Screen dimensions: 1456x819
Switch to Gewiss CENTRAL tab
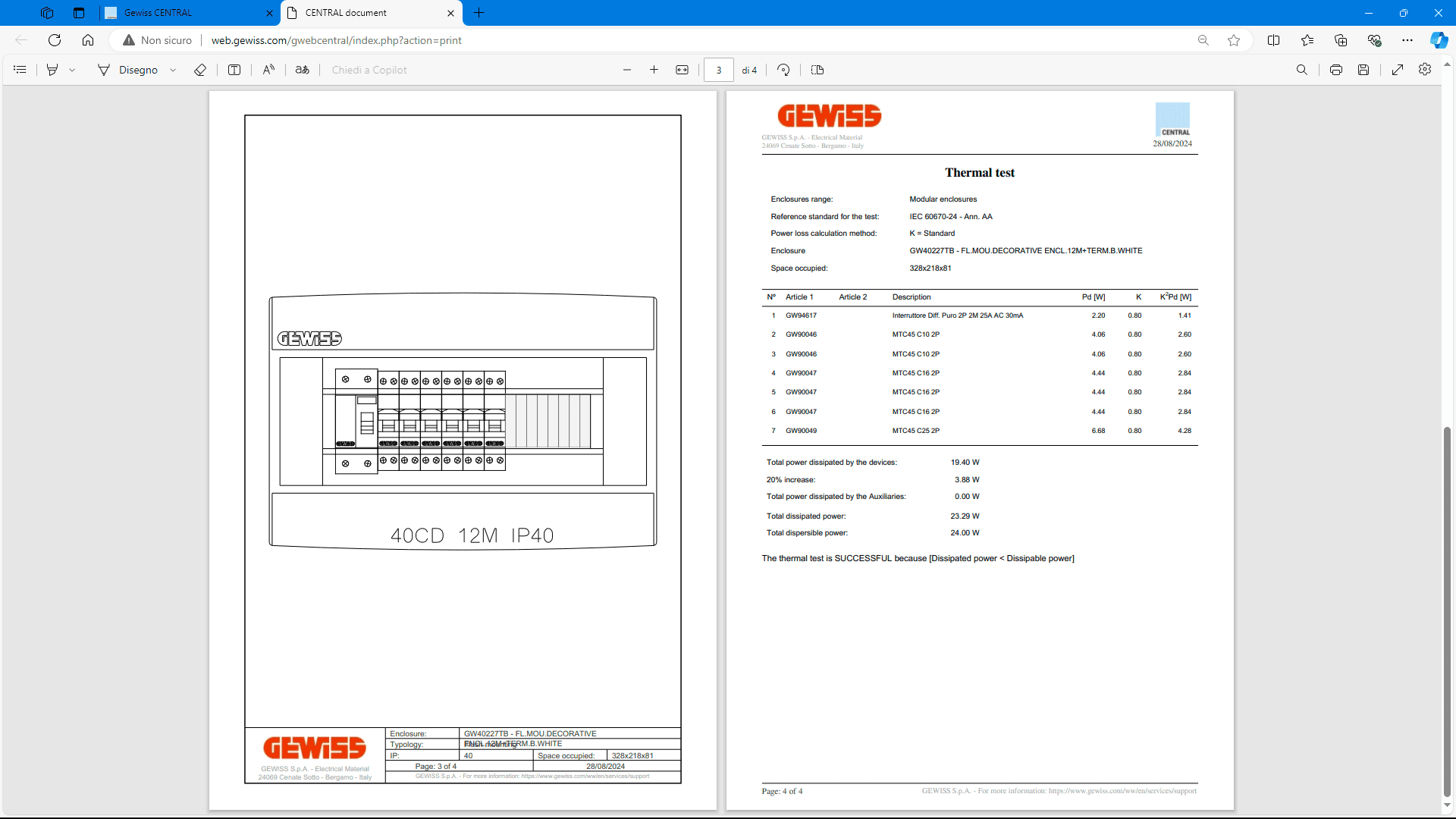coord(182,13)
